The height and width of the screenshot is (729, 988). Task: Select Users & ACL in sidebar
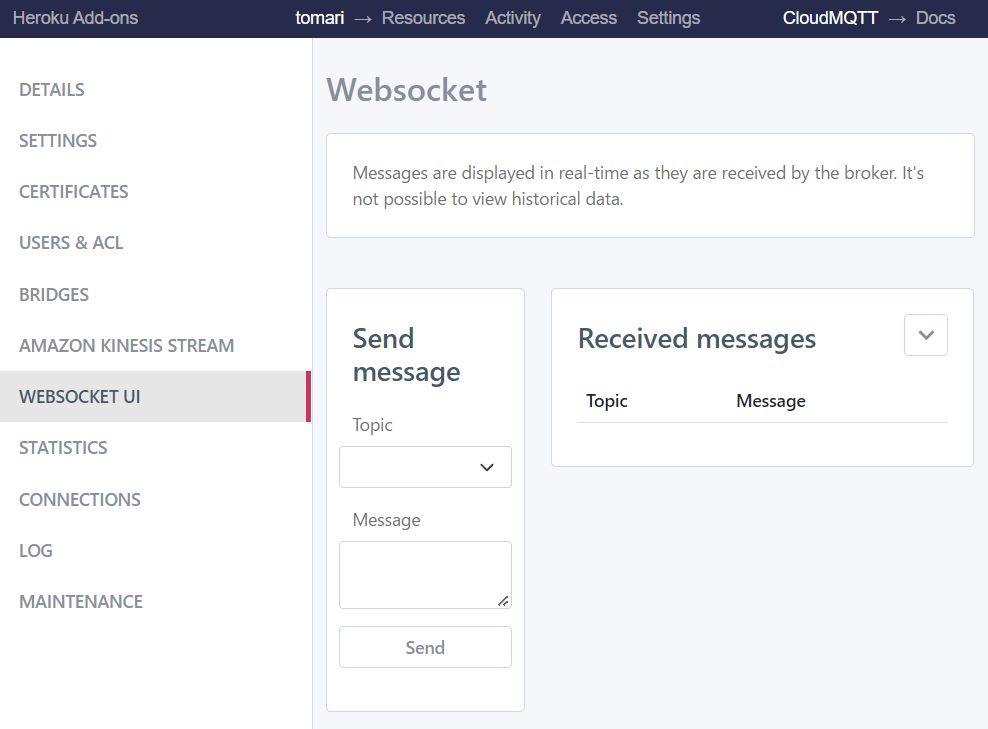tap(71, 243)
